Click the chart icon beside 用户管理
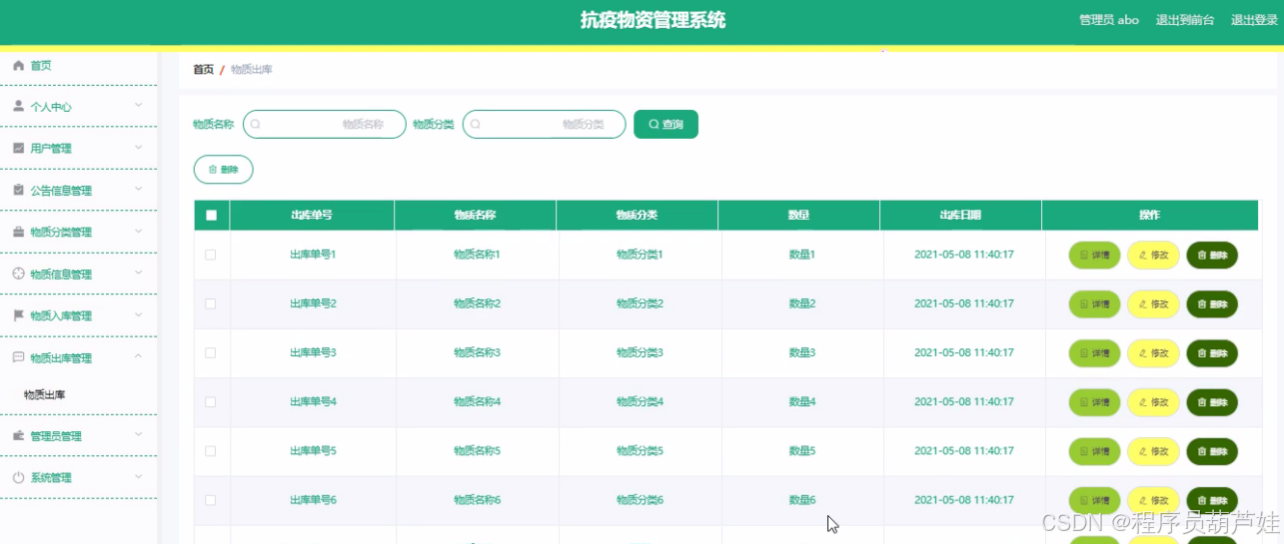The height and width of the screenshot is (544, 1284). click(x=18, y=148)
